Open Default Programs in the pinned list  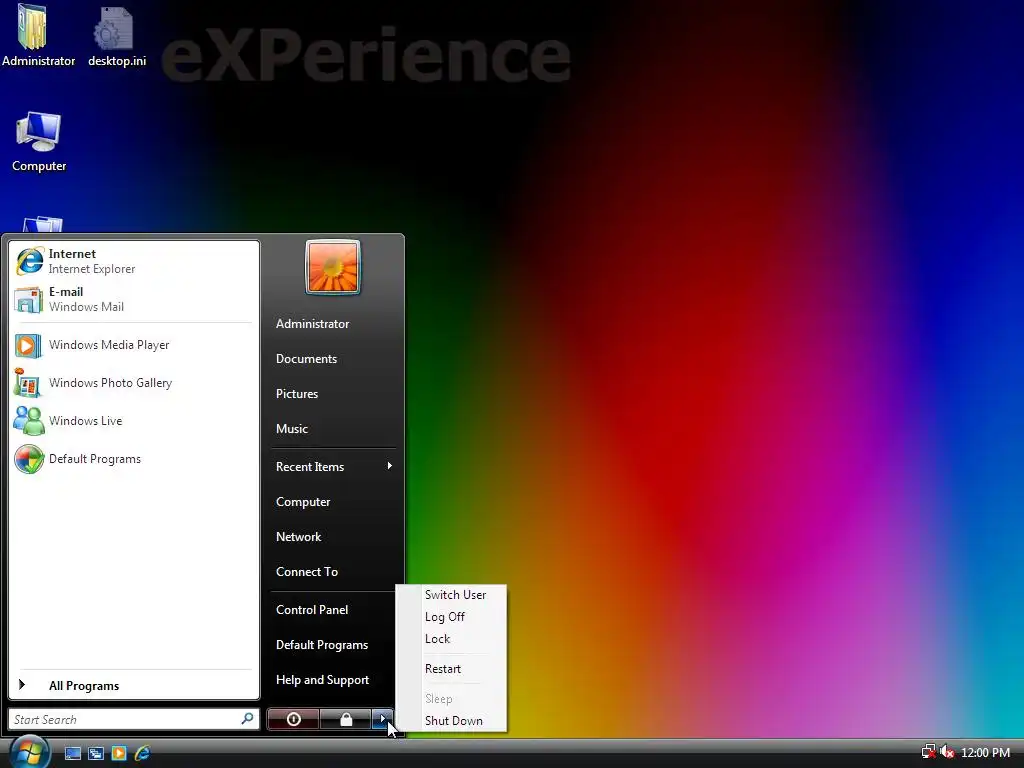pyautogui.click(x=133, y=459)
